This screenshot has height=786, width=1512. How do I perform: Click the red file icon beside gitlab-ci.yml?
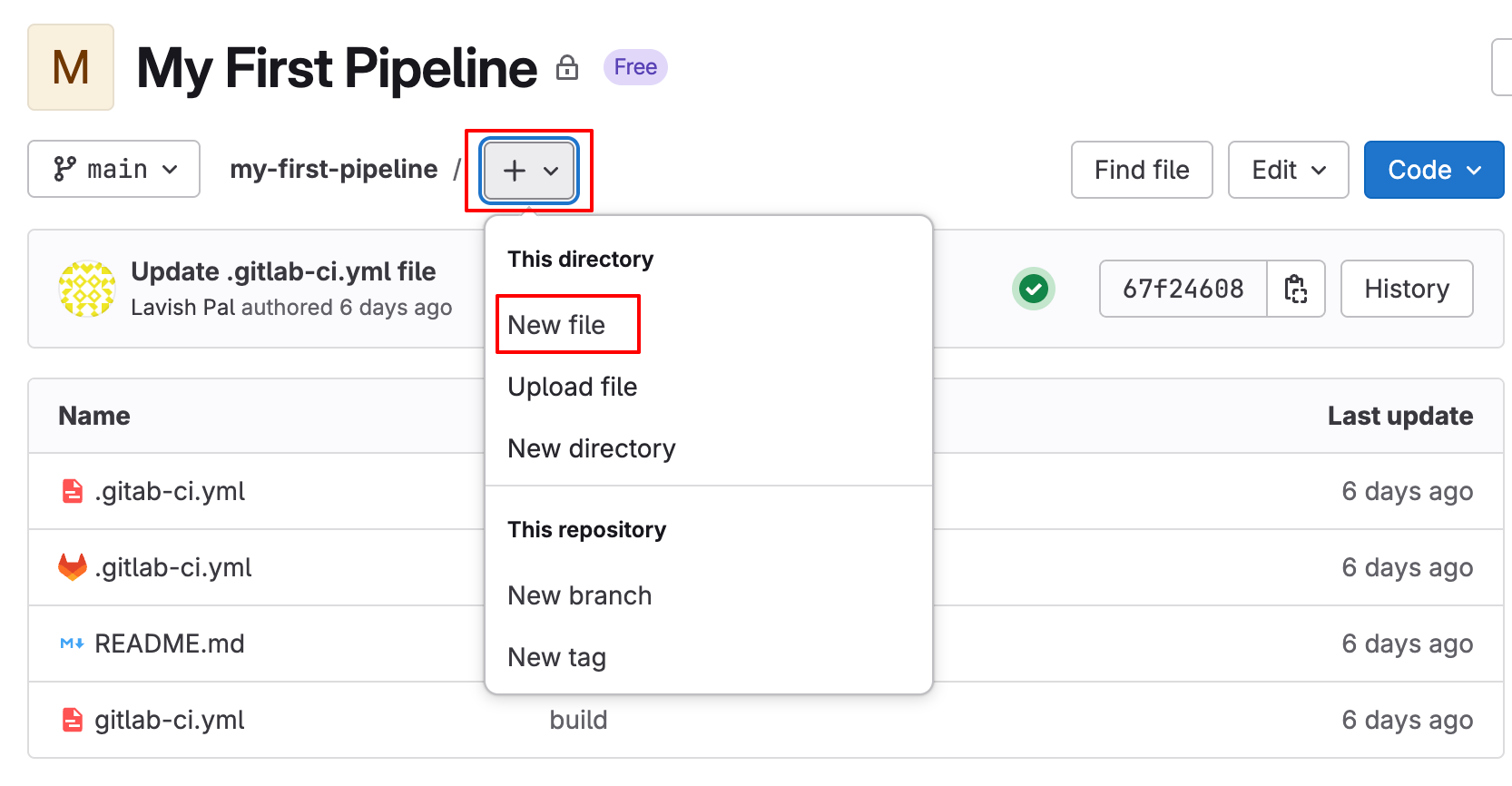(73, 720)
